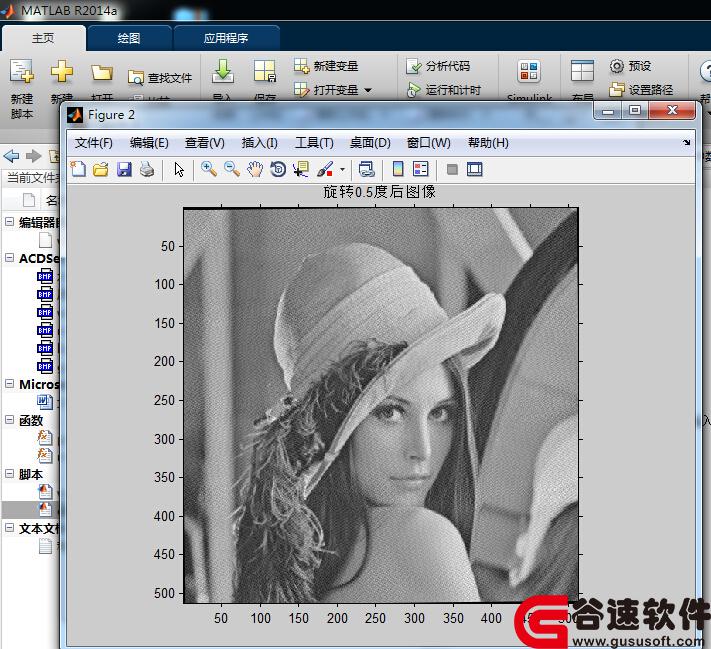Click the plot title 旋转0.5度后图像

pyautogui.click(x=379, y=192)
